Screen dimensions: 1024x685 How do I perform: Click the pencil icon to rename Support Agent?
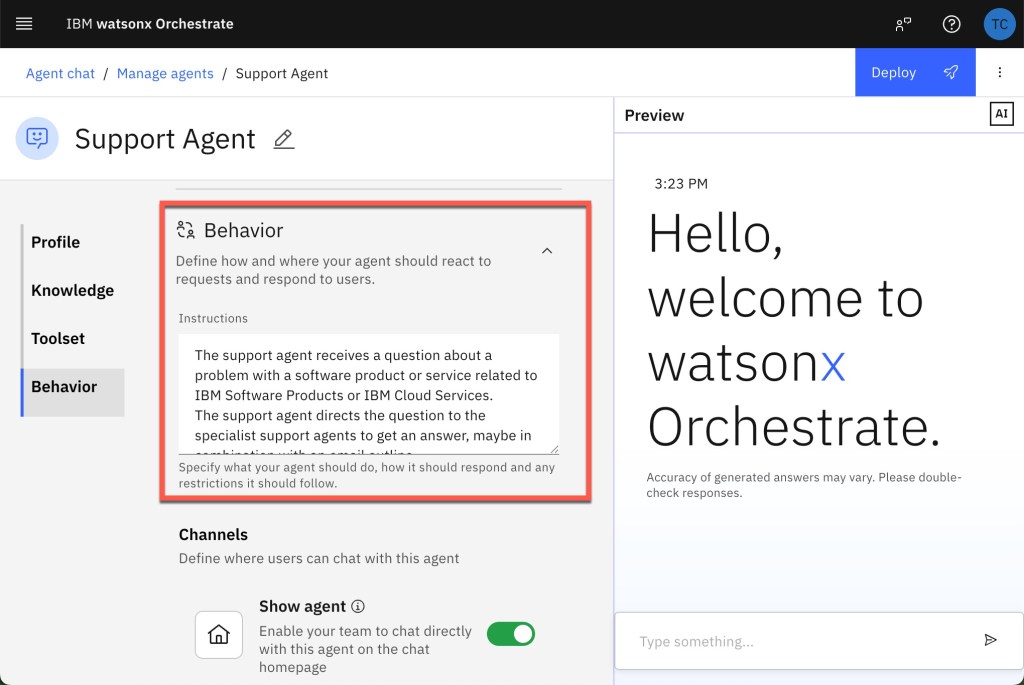(x=284, y=140)
